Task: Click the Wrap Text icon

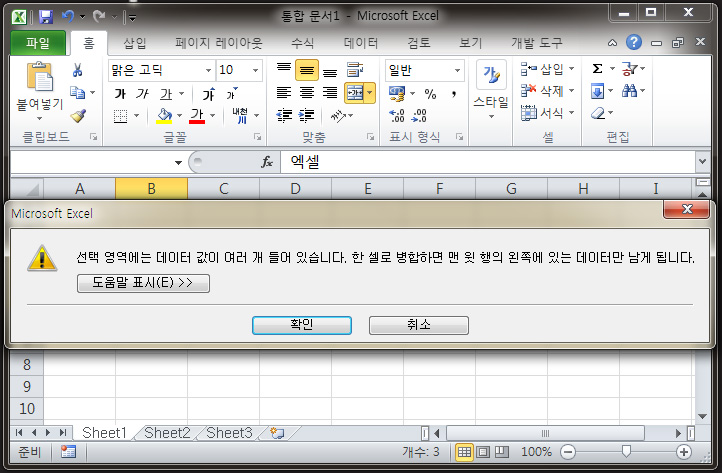Action: [355, 70]
